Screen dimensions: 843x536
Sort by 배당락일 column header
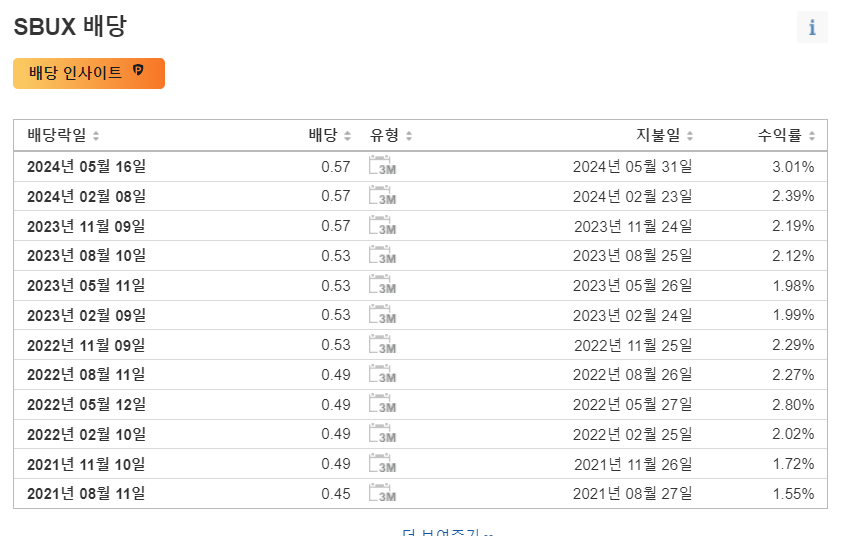[63, 135]
